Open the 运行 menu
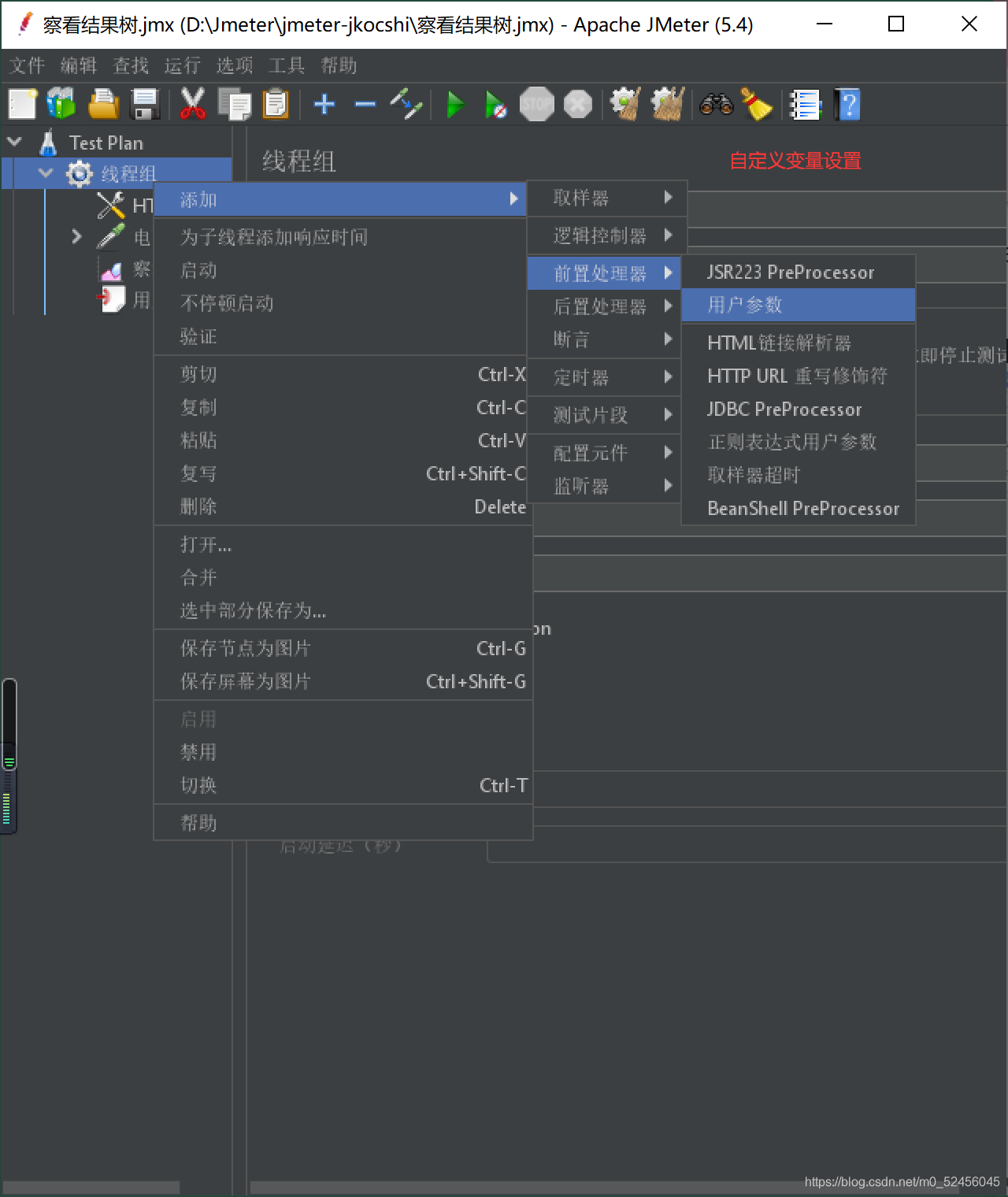 (x=183, y=65)
